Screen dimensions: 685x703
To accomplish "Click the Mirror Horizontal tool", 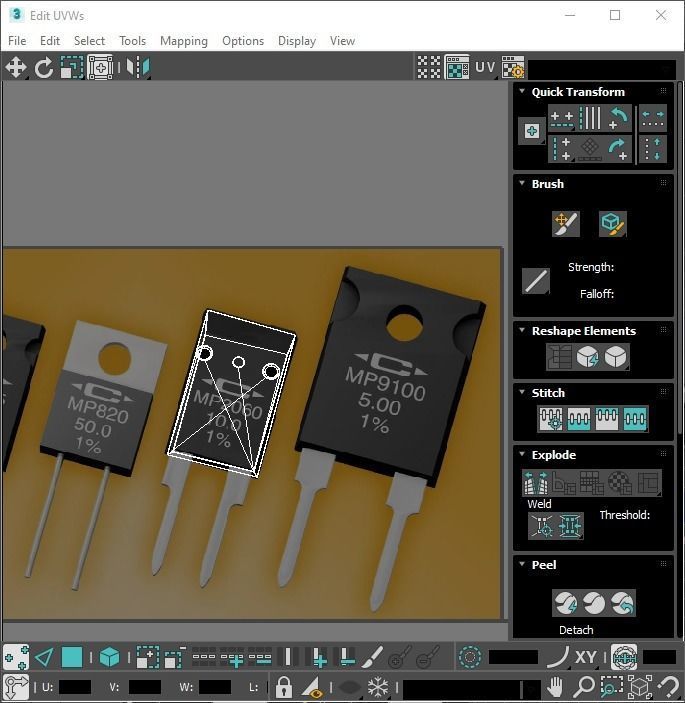I will 138,68.
